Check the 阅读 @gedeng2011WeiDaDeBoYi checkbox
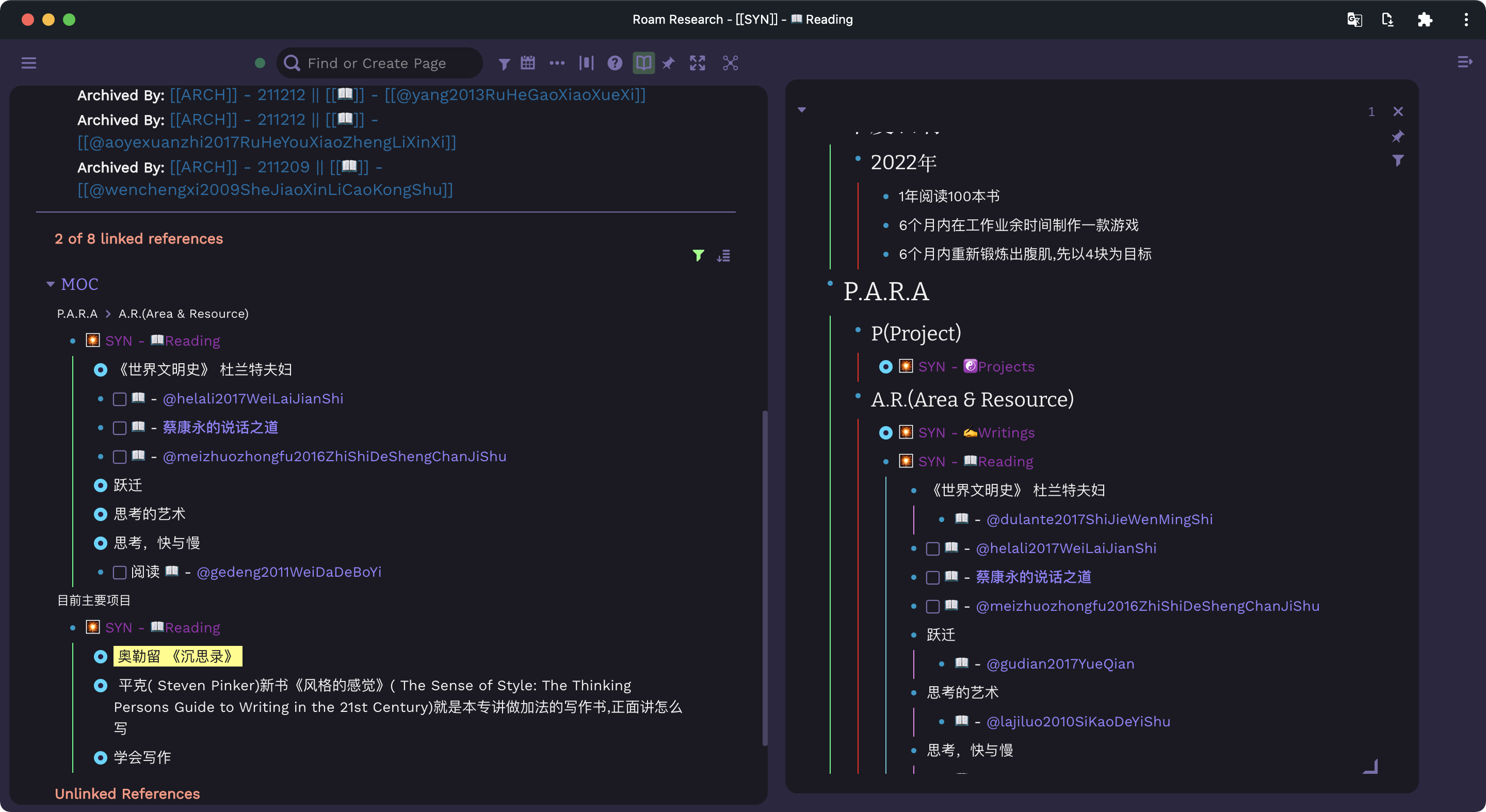 [119, 572]
